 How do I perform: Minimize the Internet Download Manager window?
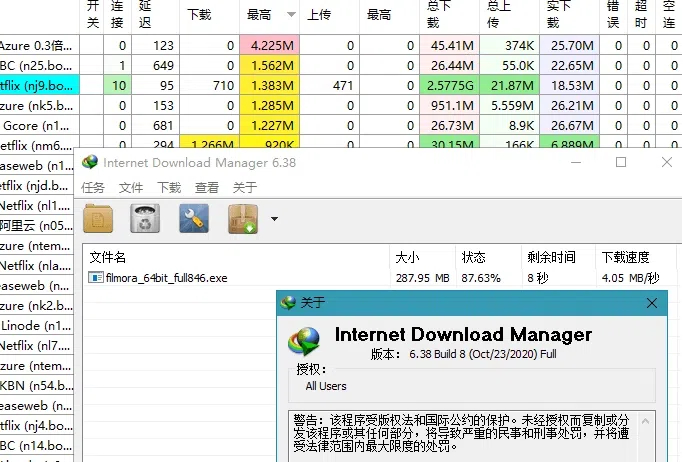point(576,162)
